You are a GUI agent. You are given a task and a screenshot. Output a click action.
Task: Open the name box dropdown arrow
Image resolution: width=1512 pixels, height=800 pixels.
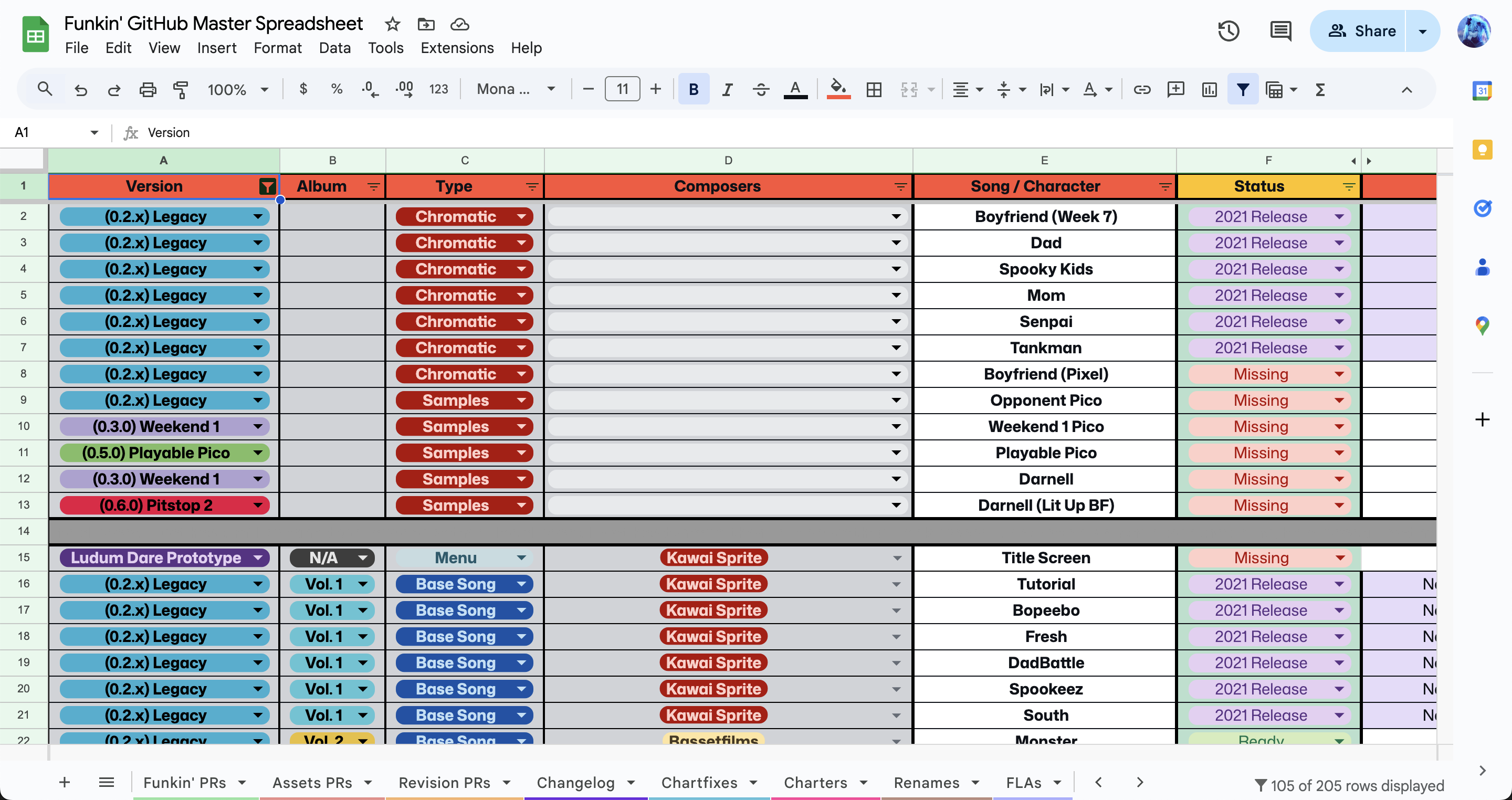point(94,133)
